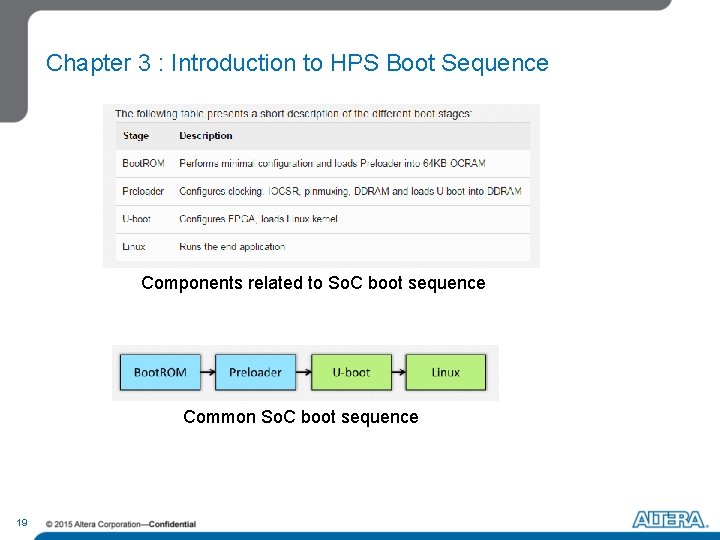Click 'Components related to SoC boot sequence' caption
The height and width of the screenshot is (540, 720).
(313, 283)
